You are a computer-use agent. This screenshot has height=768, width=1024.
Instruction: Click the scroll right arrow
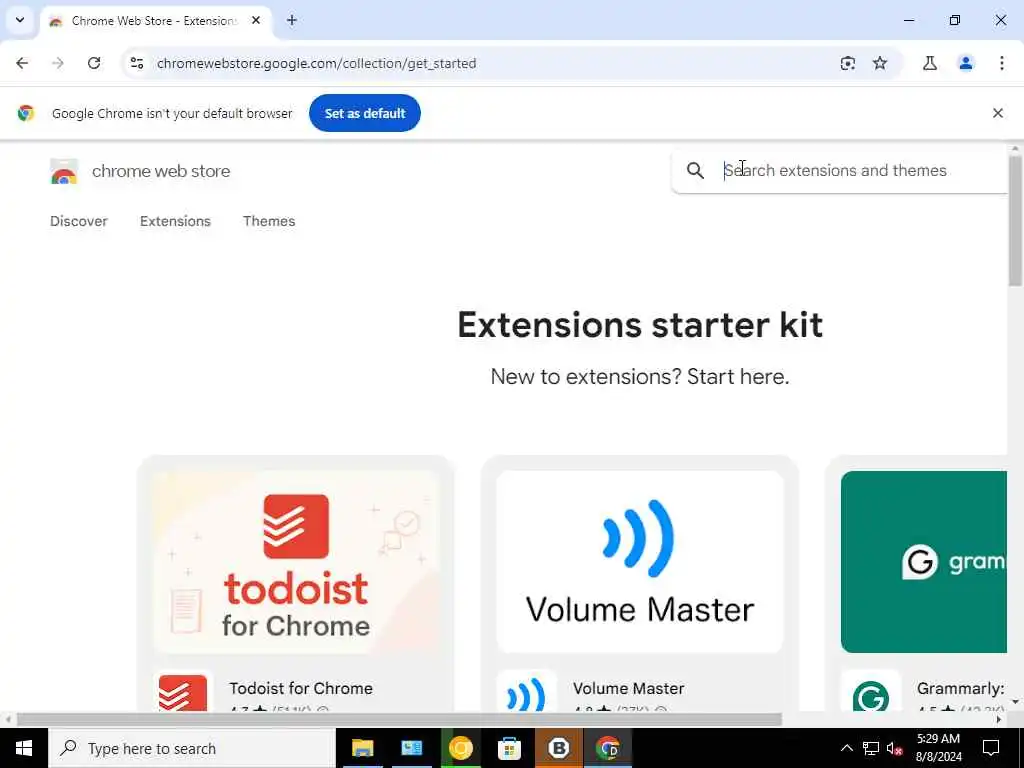point(999,720)
